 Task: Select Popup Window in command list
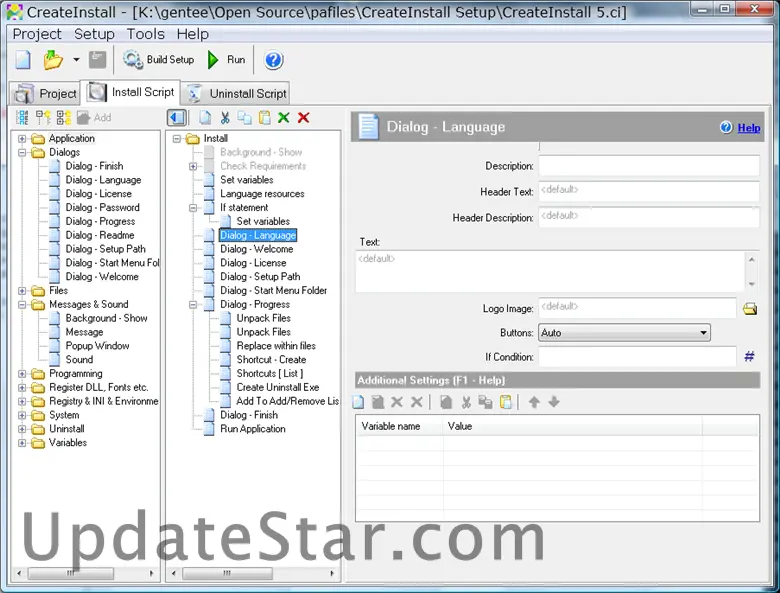(97, 346)
